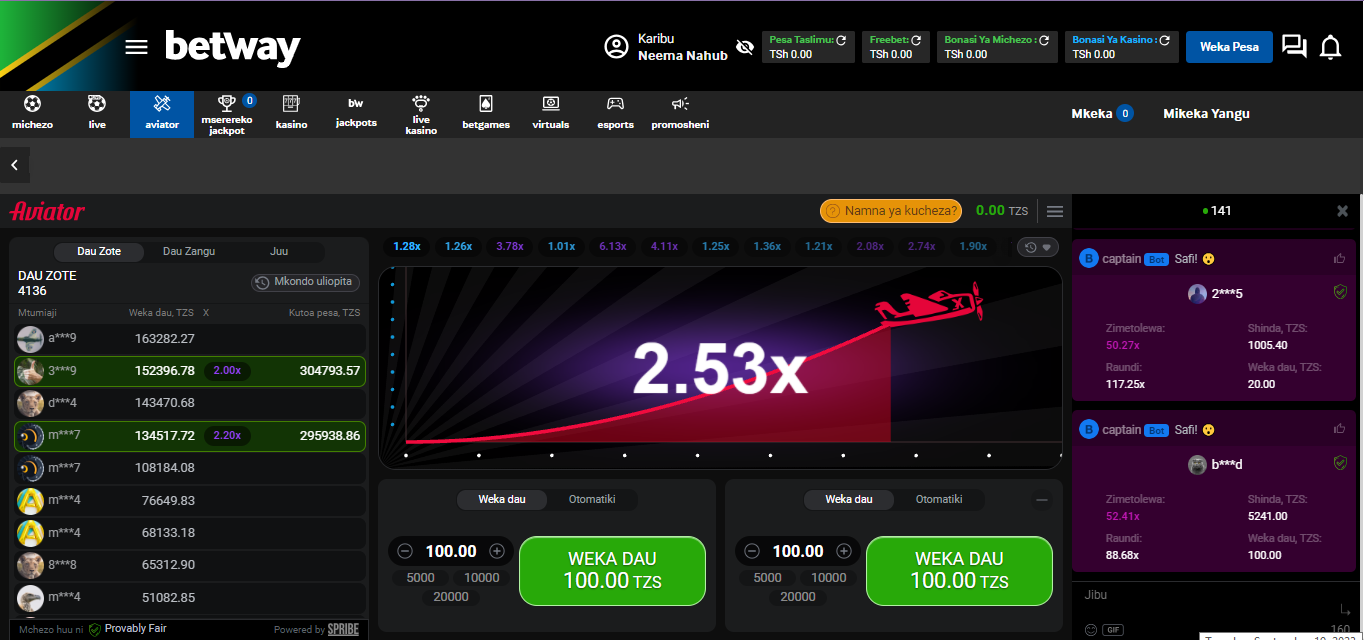The width and height of the screenshot is (1364, 640).
Task: Select Otomatiki toggle in left bet panel
Action: click(592, 499)
